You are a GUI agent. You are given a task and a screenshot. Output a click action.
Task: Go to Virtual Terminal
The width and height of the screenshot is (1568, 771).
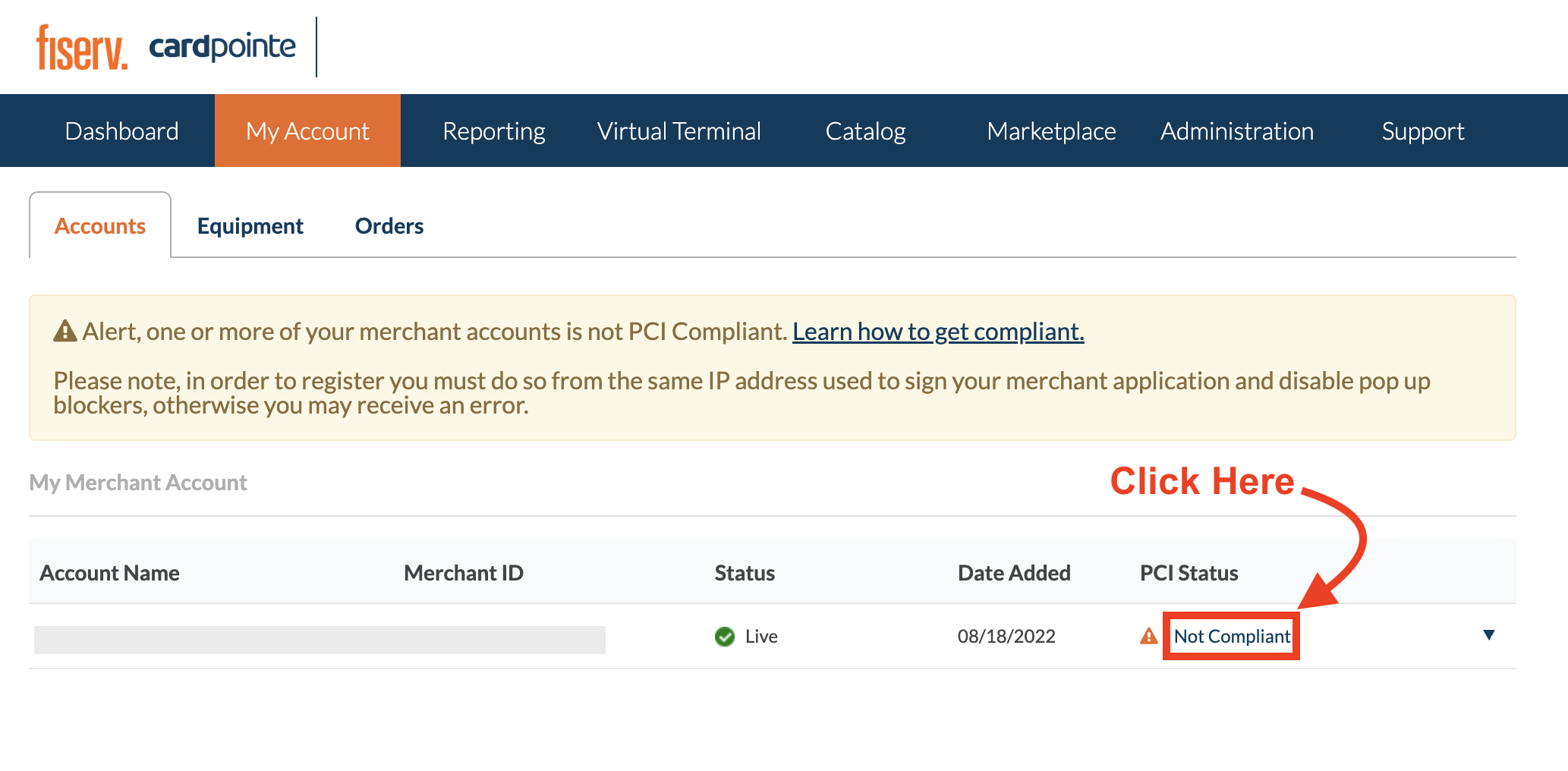679,131
